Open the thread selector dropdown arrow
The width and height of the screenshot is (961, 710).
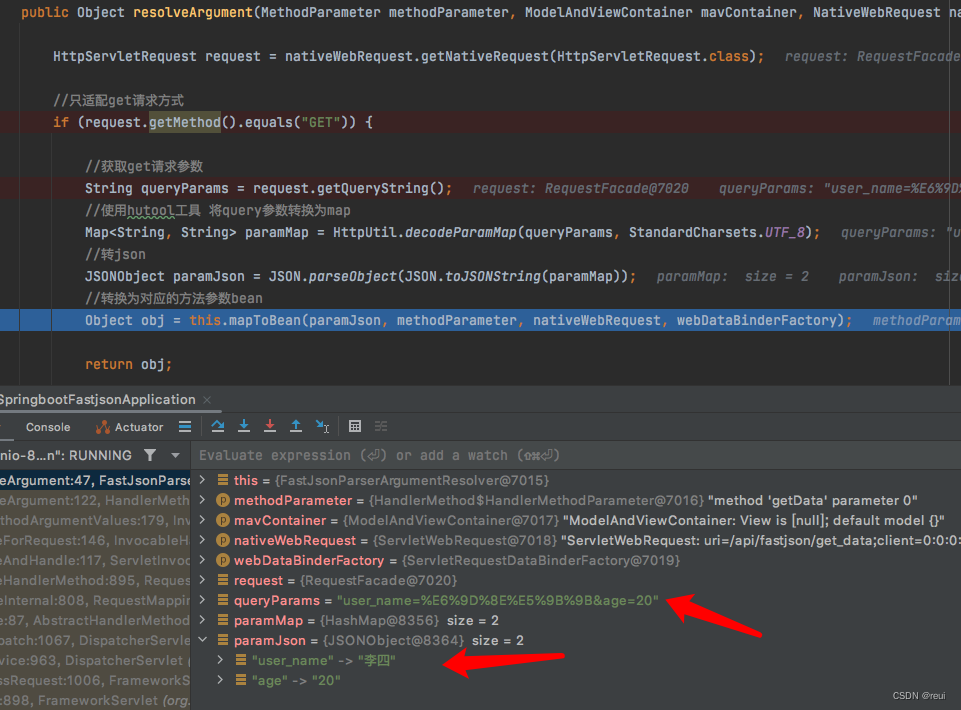[175, 456]
